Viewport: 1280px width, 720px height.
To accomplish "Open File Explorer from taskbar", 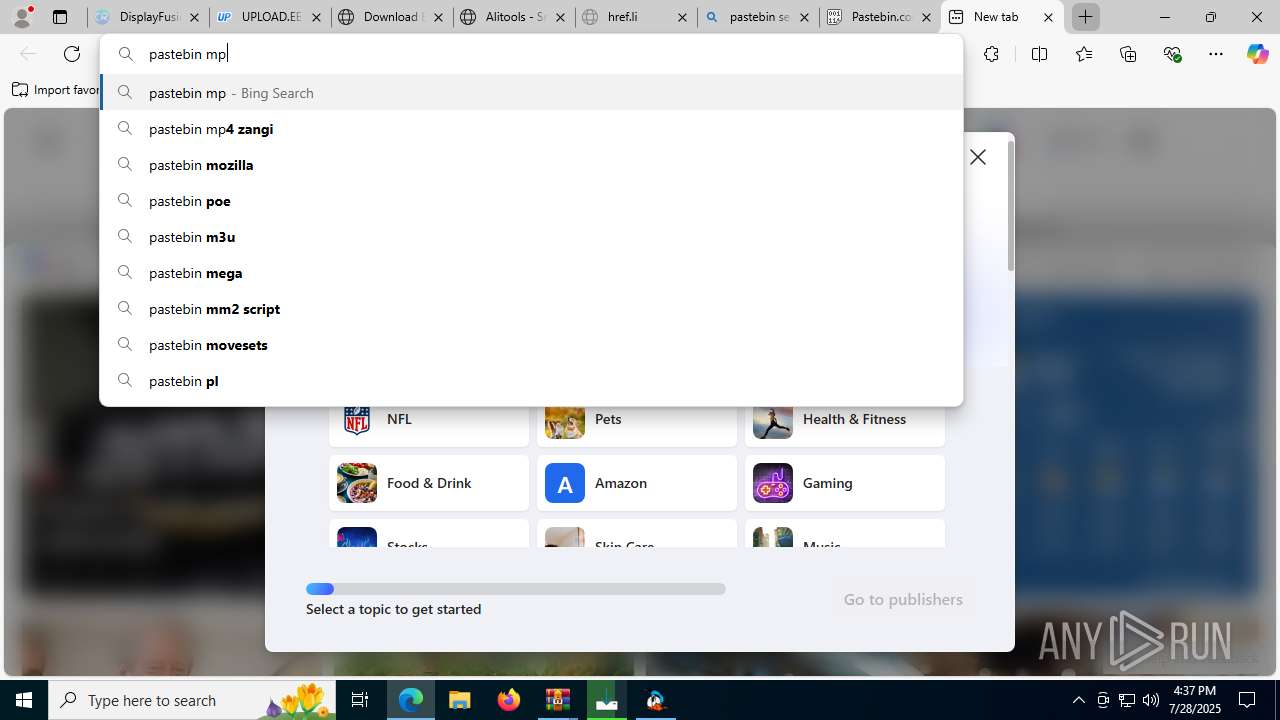I will pos(460,700).
